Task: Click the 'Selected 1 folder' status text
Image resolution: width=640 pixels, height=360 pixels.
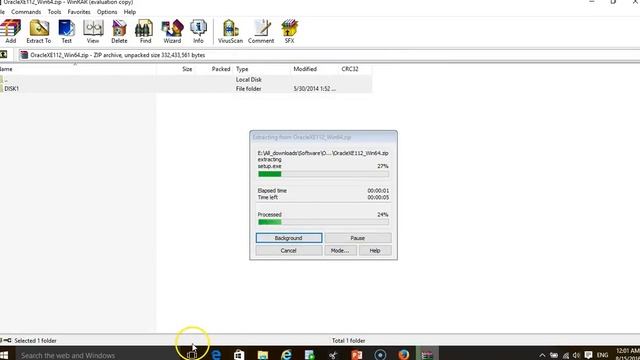Action: [36, 340]
